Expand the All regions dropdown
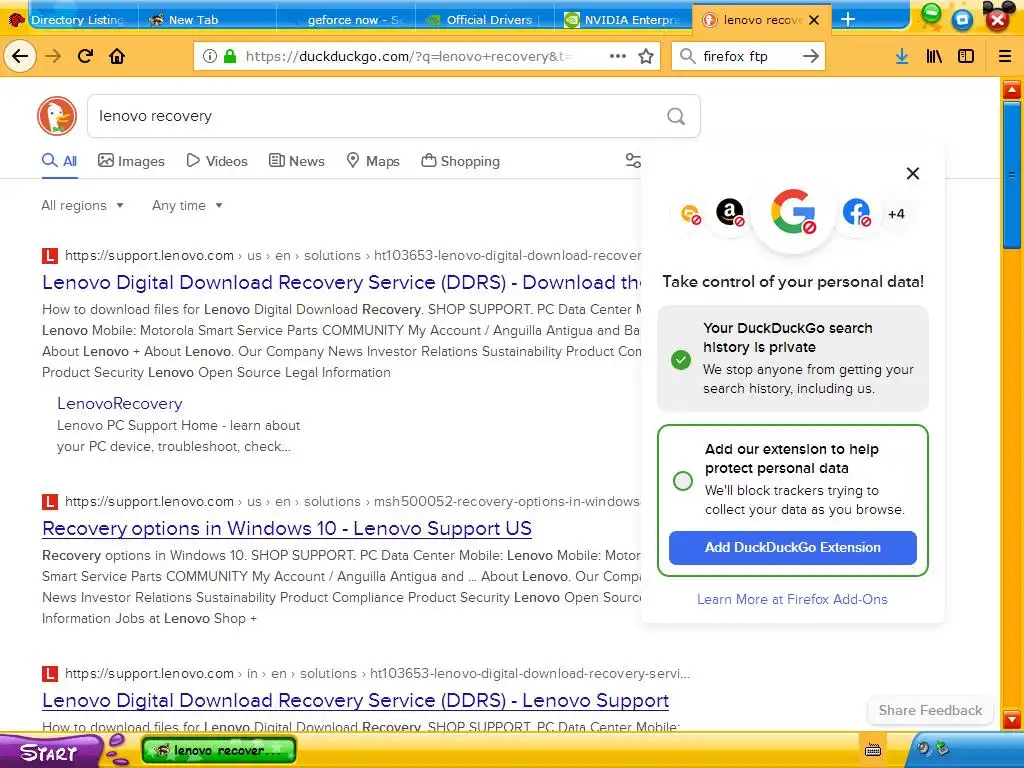Screen dimensions: 1024x768 pos(82,205)
